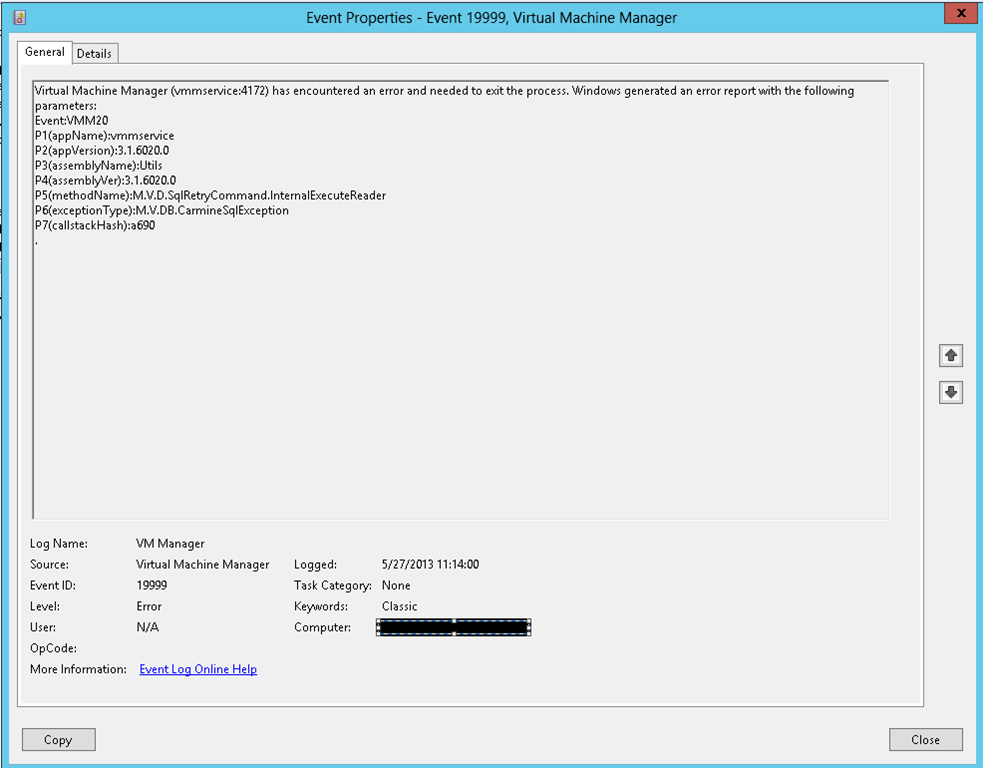Click the Close button at bottom right
The image size is (983, 768).
pyautogui.click(x=925, y=740)
